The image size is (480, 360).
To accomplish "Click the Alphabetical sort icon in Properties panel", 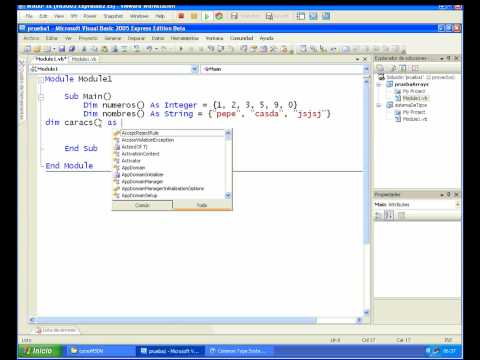I will (x=389, y=216).
